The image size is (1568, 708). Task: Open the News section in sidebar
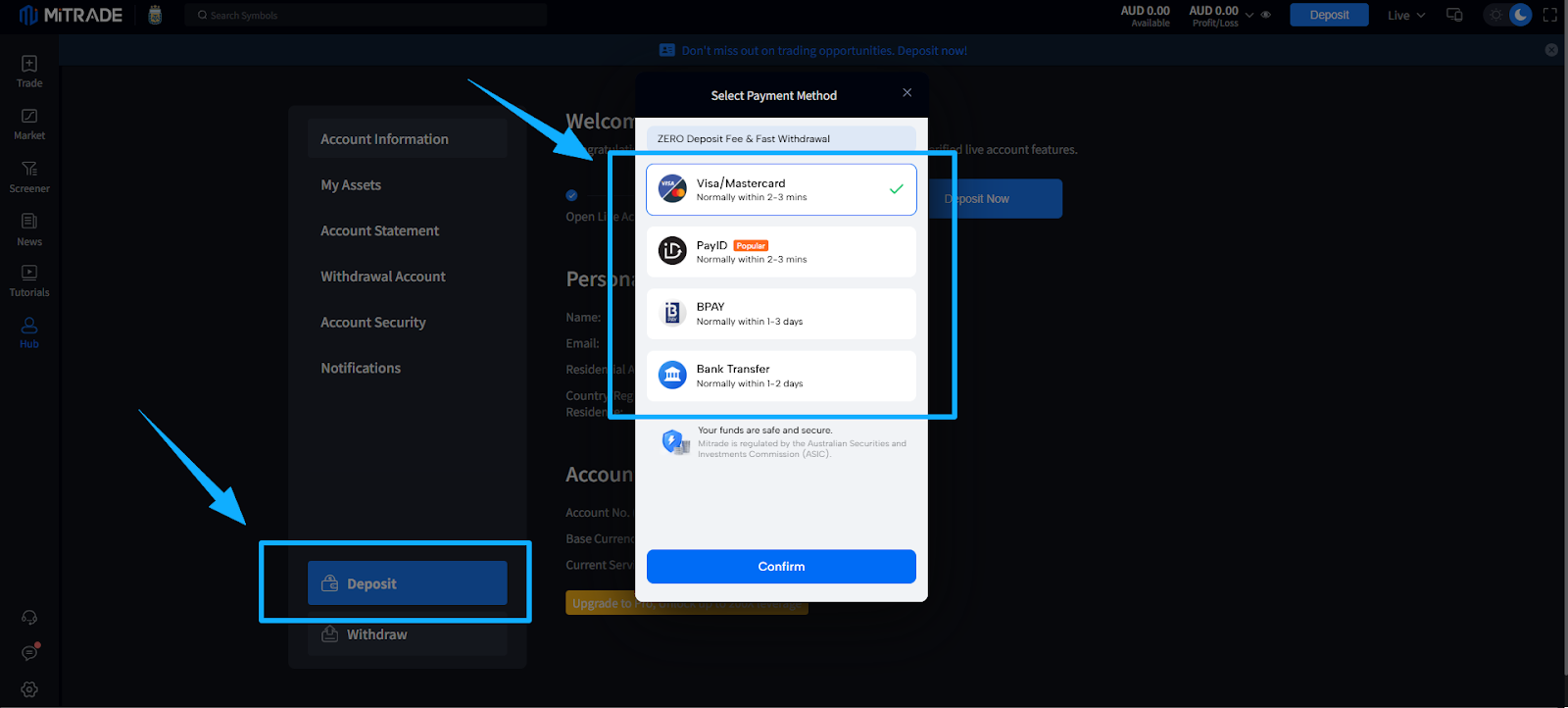[29, 229]
